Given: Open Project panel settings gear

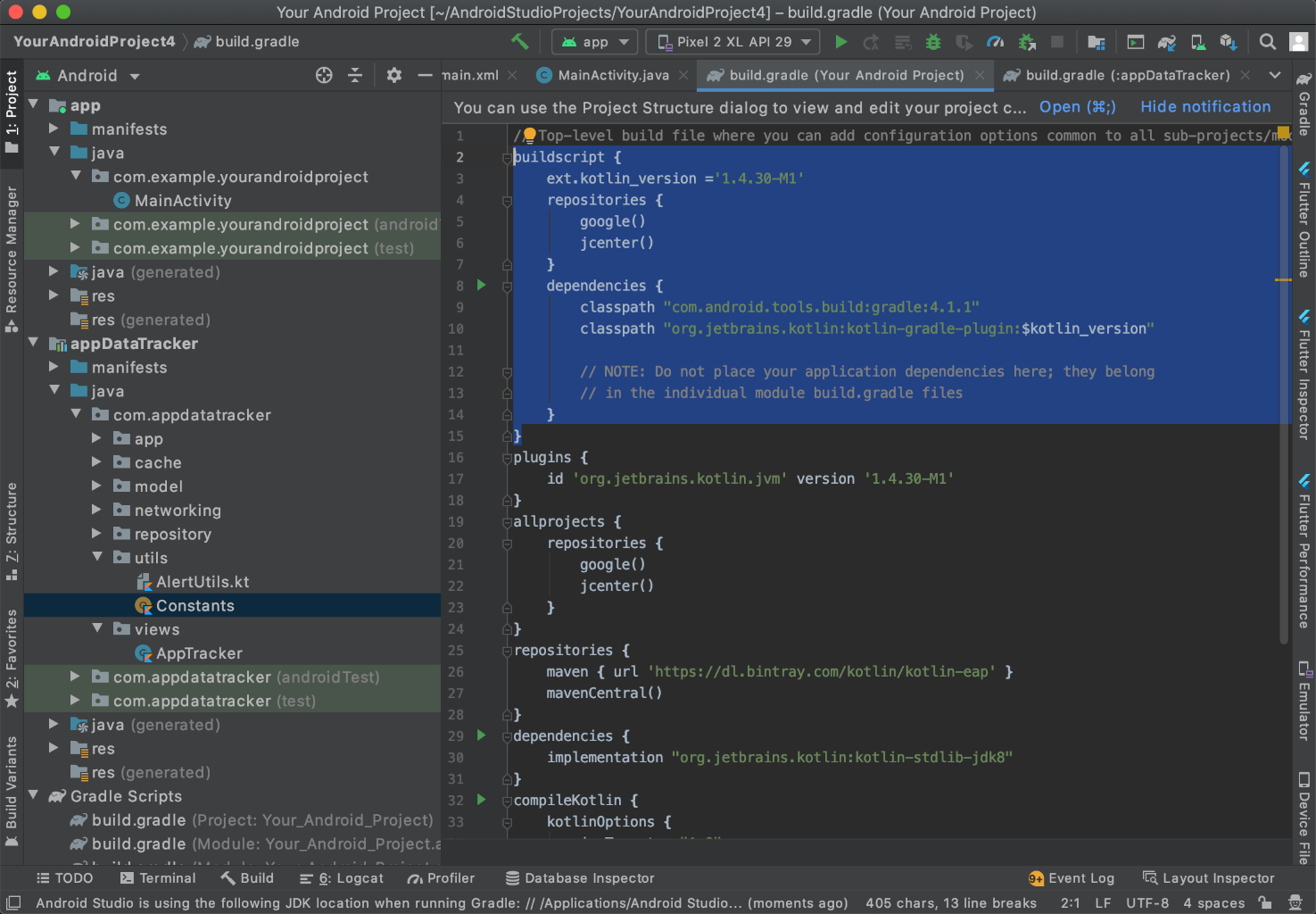Looking at the screenshot, I should pos(393,75).
